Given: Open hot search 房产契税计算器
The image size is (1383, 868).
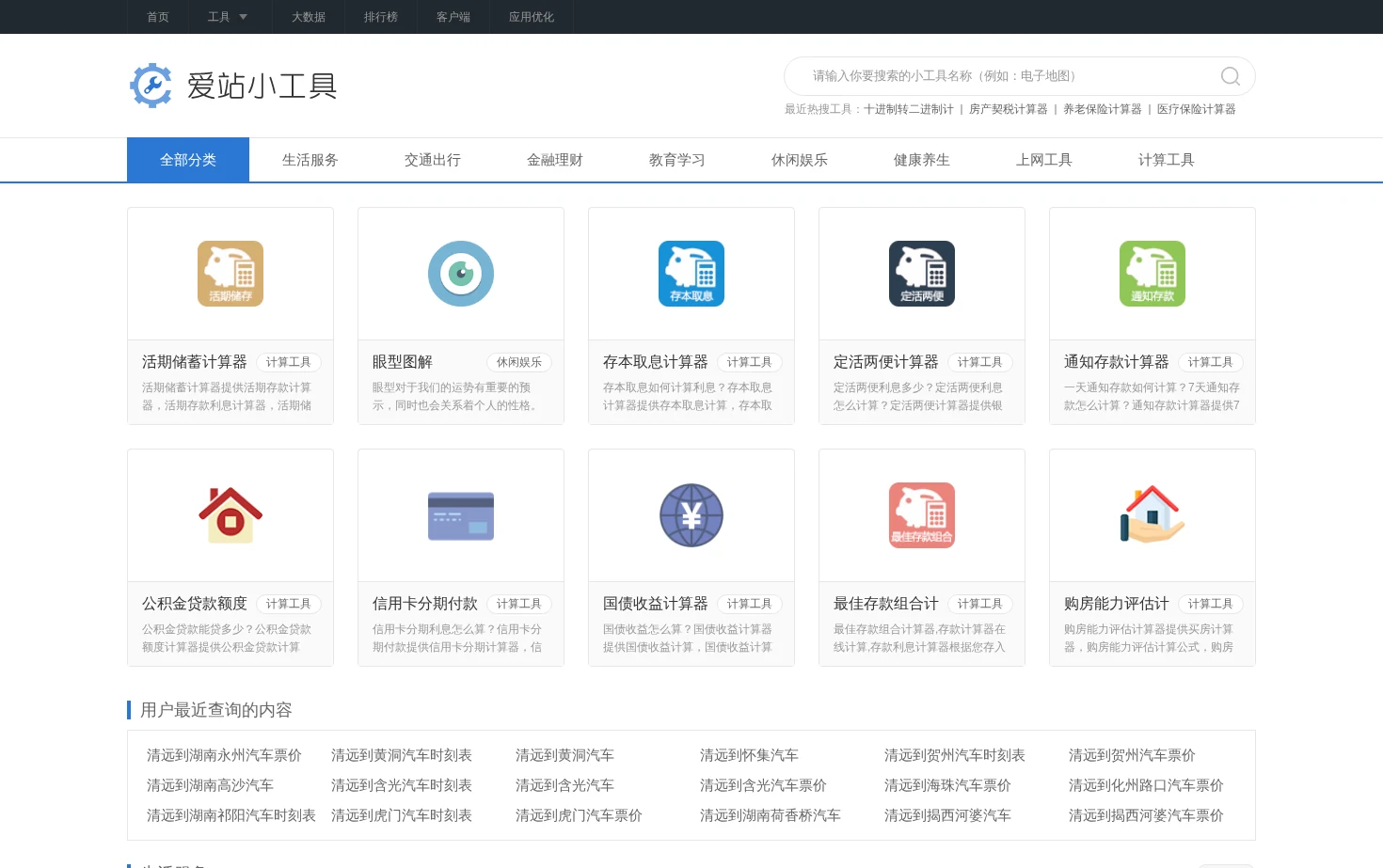Looking at the screenshot, I should (x=1009, y=109).
